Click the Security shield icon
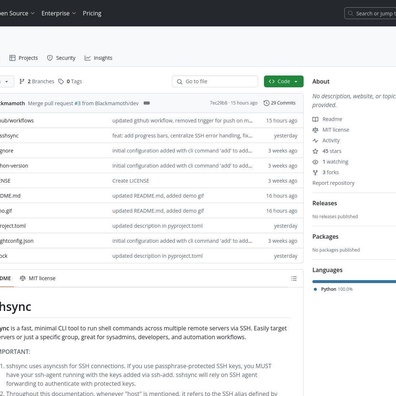 (x=50, y=58)
